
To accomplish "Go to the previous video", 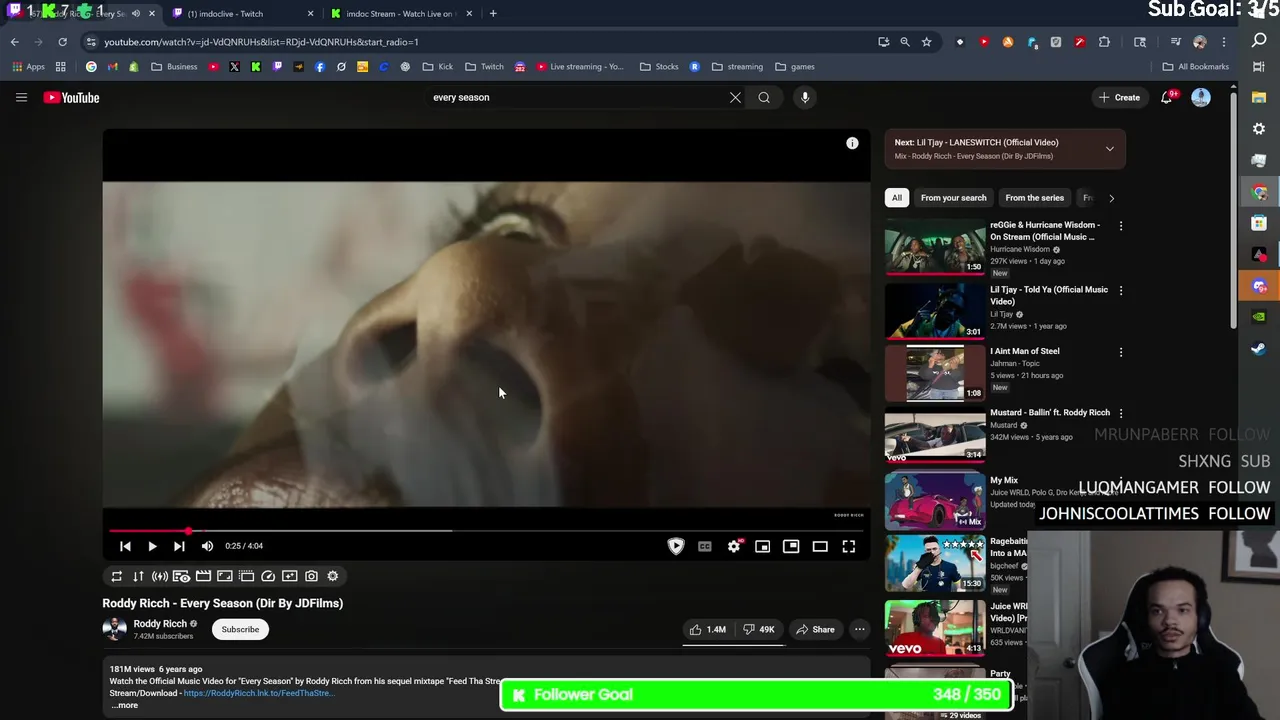I will coord(125,546).
